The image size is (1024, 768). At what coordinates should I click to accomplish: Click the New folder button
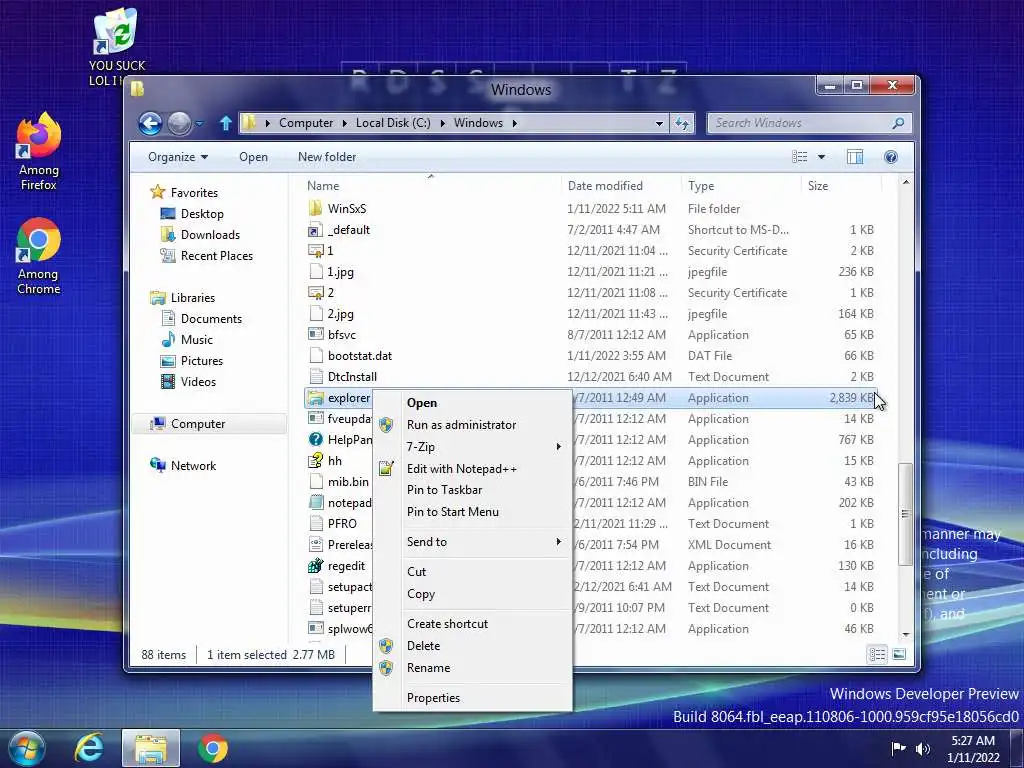click(x=327, y=157)
